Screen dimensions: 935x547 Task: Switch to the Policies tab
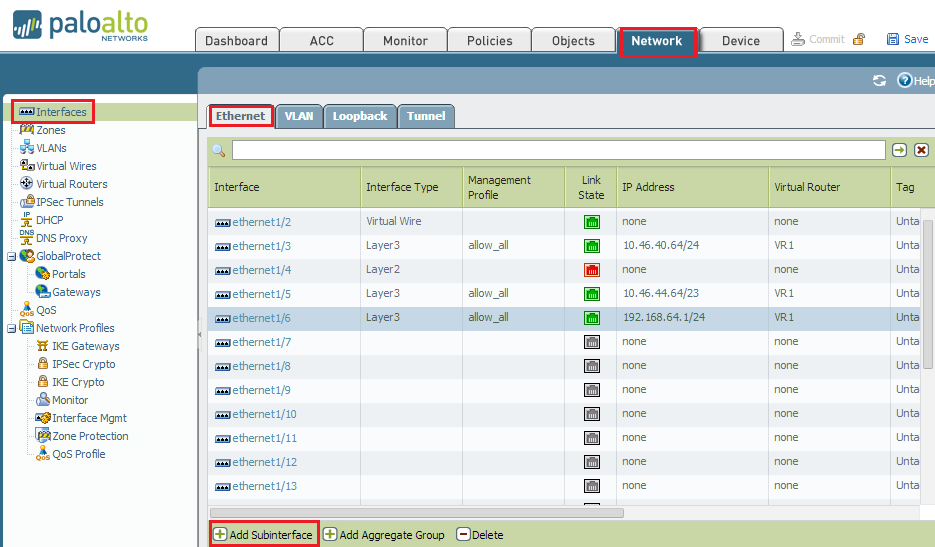pyautogui.click(x=490, y=41)
